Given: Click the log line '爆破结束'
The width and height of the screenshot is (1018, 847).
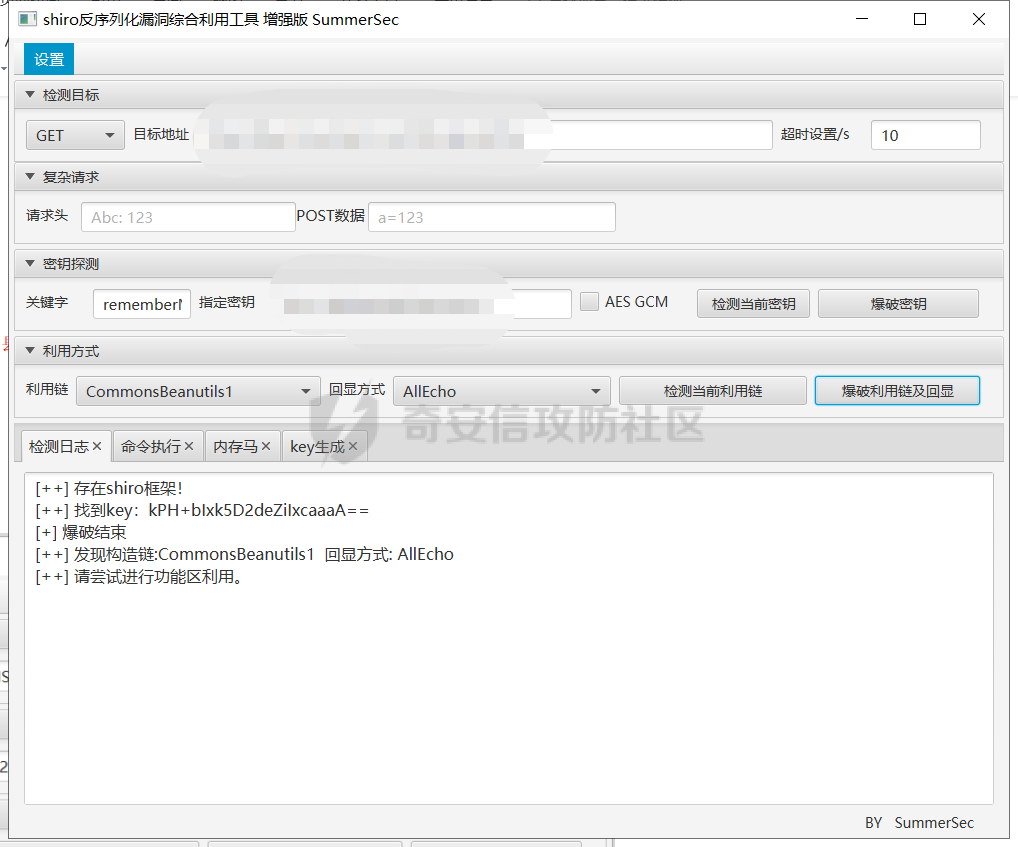Looking at the screenshot, I should point(81,532).
